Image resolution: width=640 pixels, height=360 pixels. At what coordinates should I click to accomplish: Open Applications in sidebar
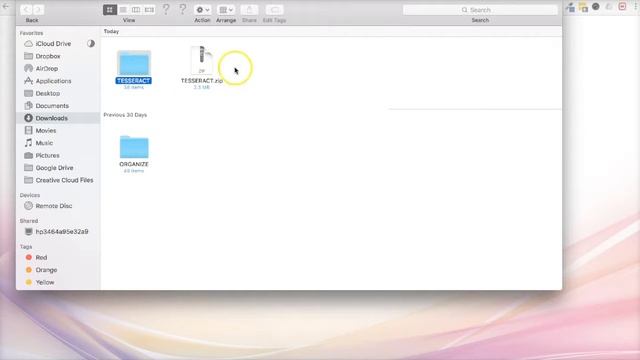[53, 81]
